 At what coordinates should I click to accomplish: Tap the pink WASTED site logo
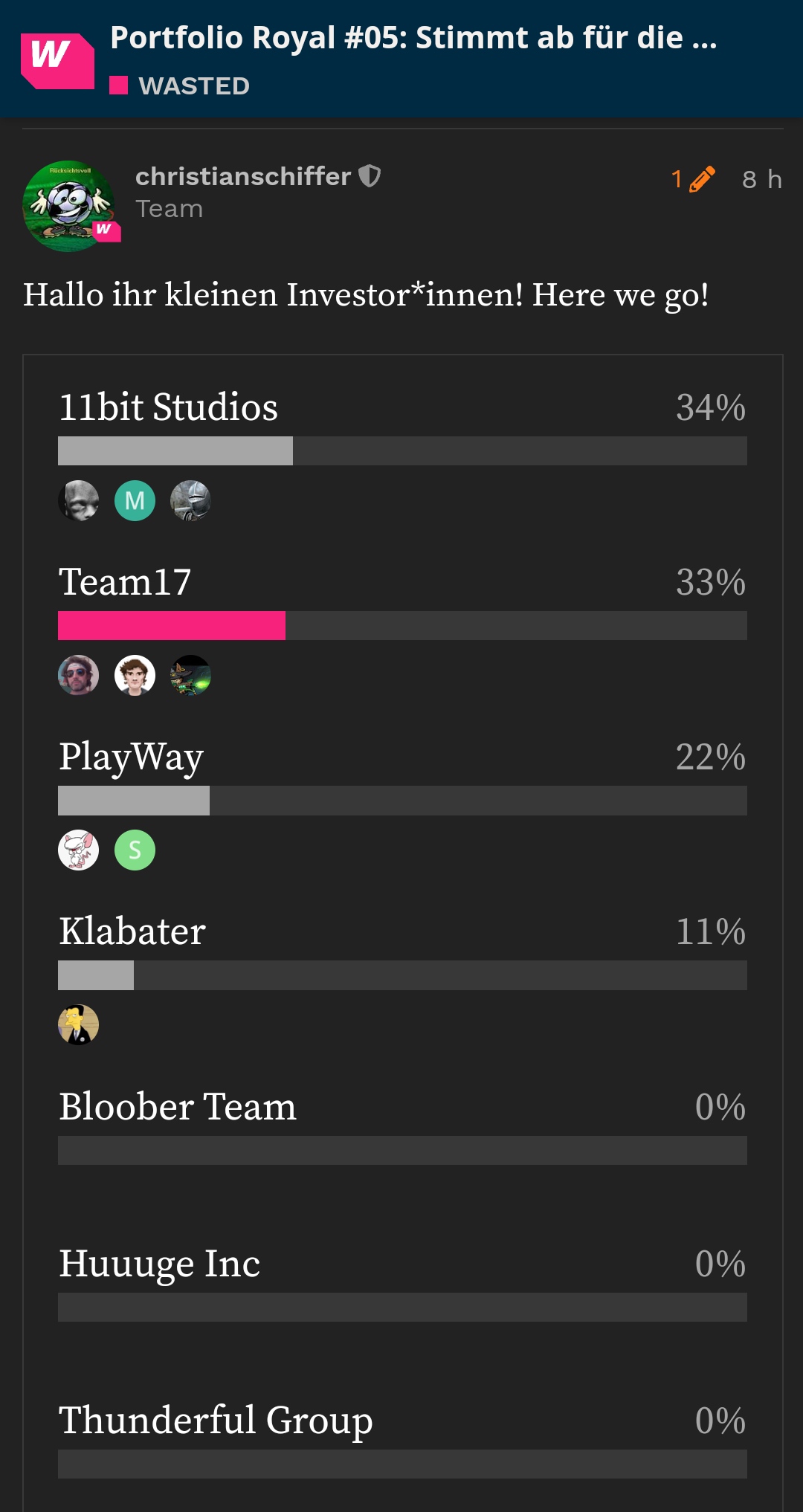coord(57,60)
